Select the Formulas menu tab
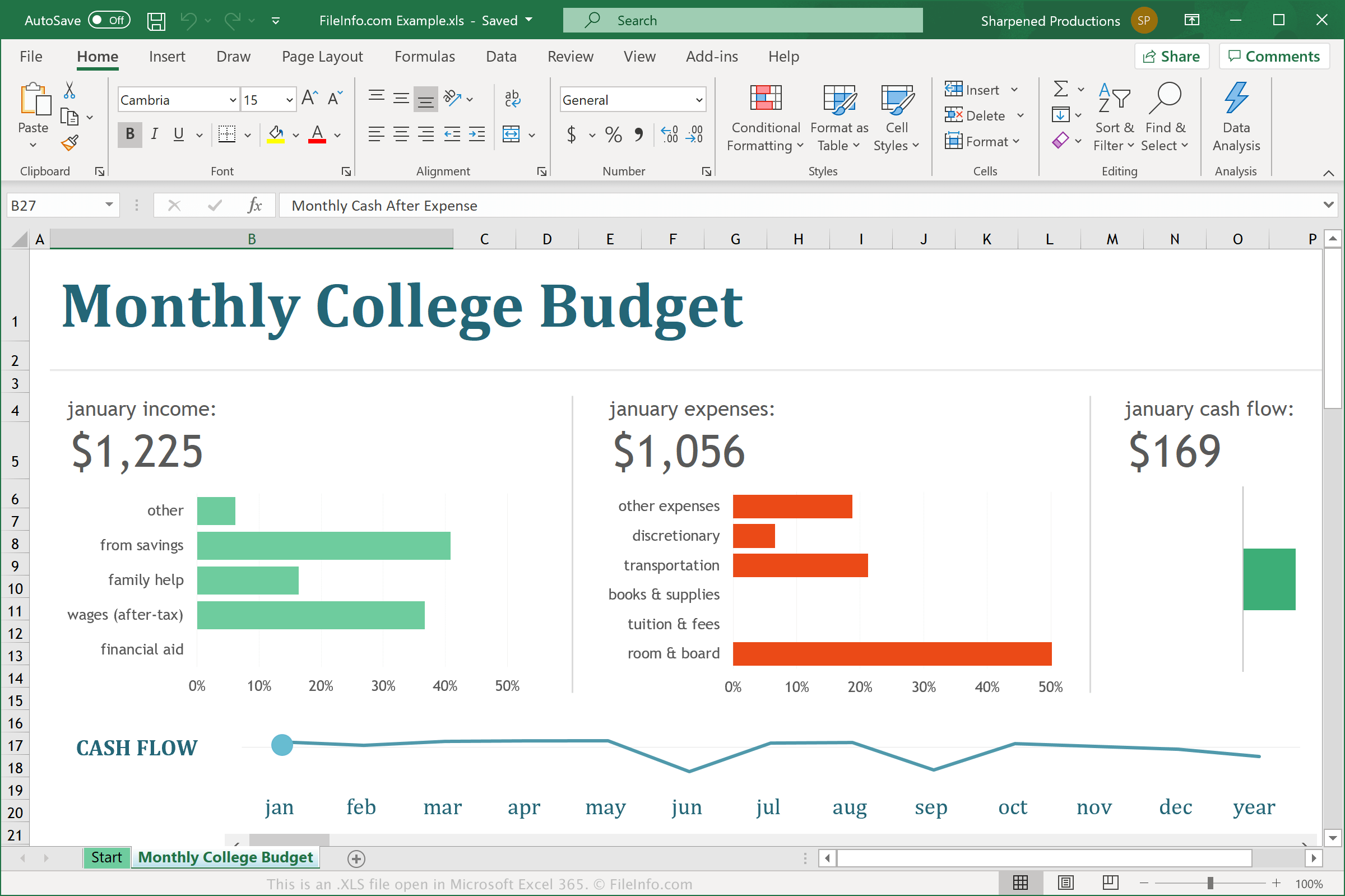This screenshot has width=1345, height=896. [x=421, y=56]
